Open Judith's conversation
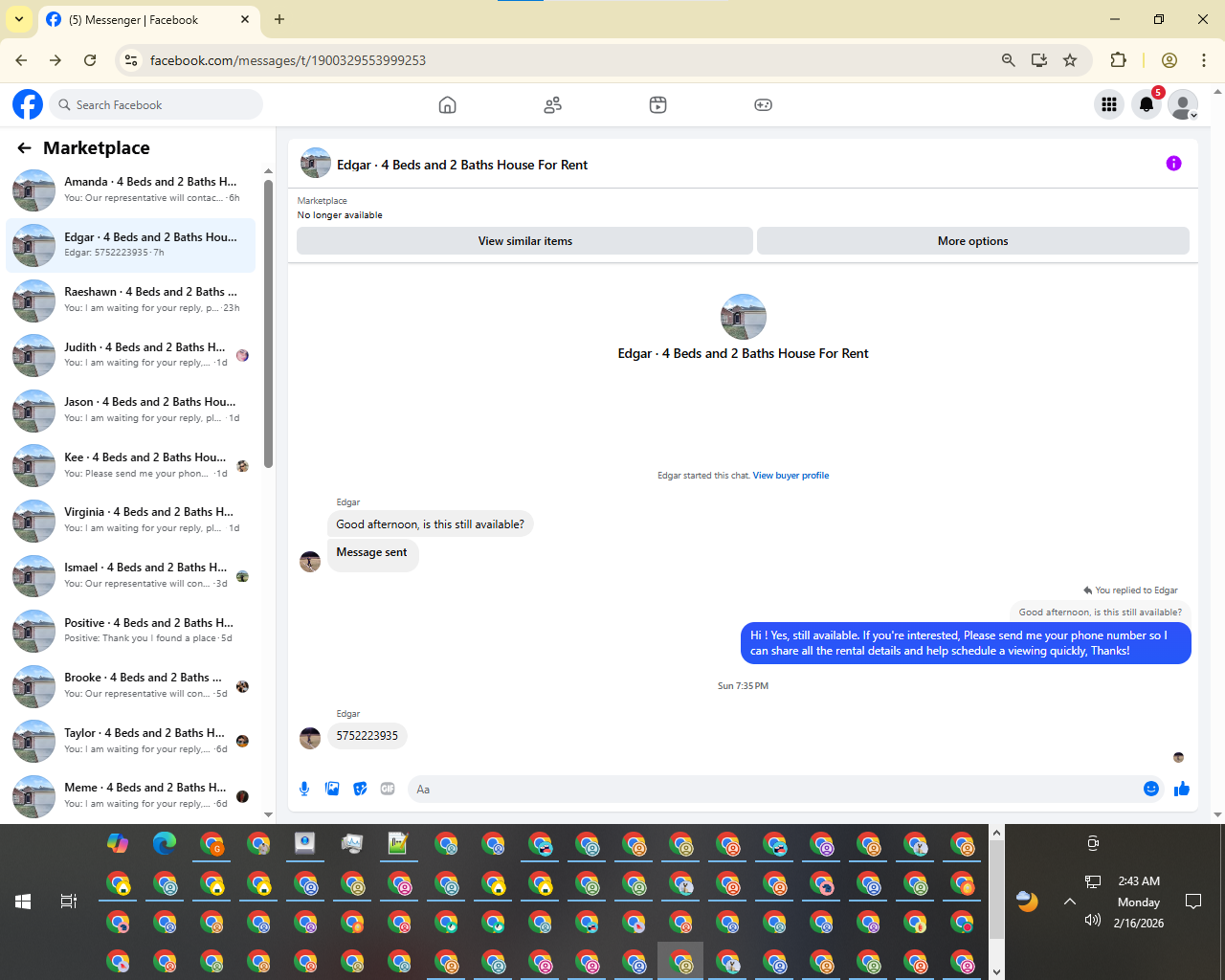Screen dimensions: 1225x980 [x=131, y=355]
